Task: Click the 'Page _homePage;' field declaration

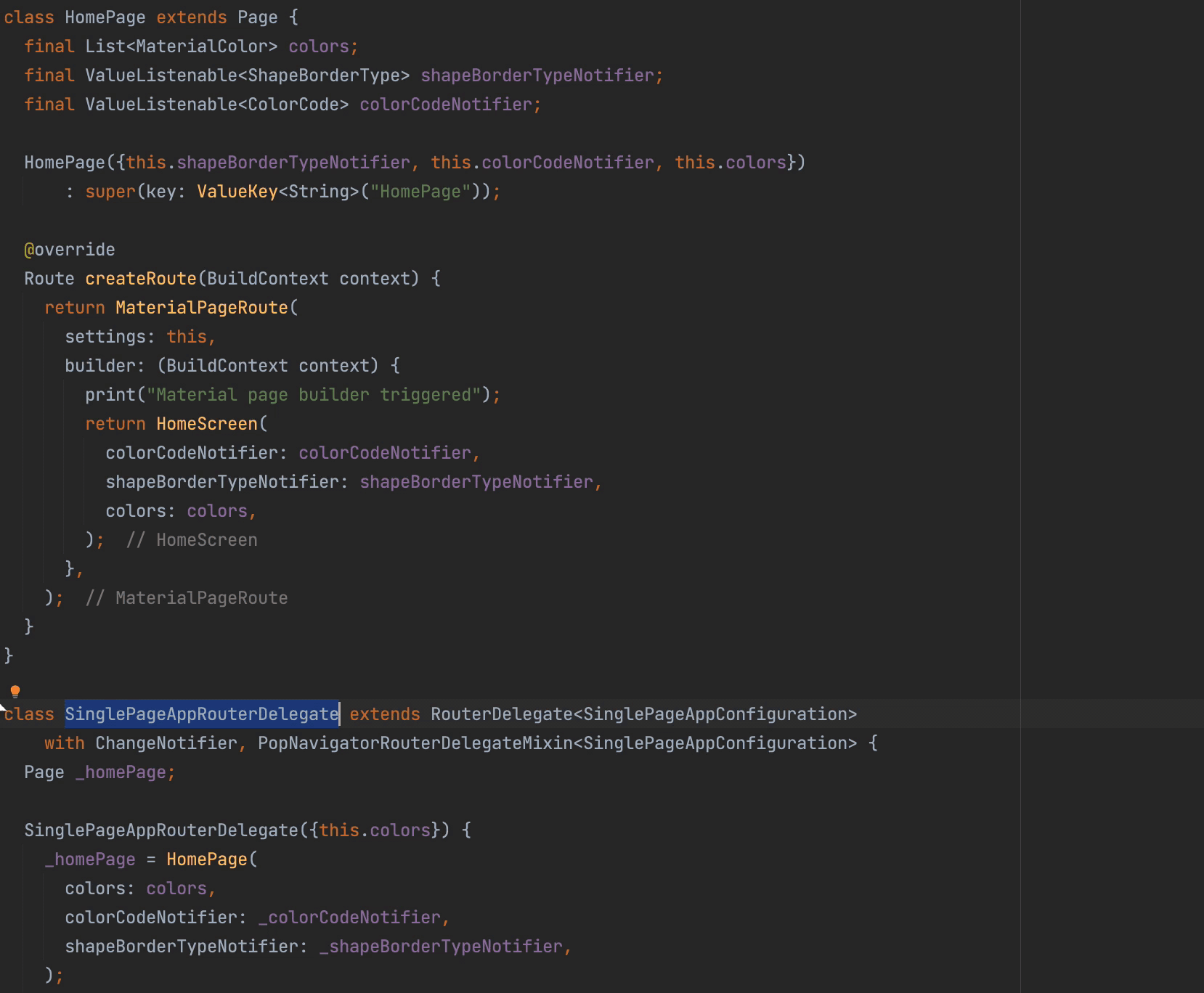Action: point(99,772)
